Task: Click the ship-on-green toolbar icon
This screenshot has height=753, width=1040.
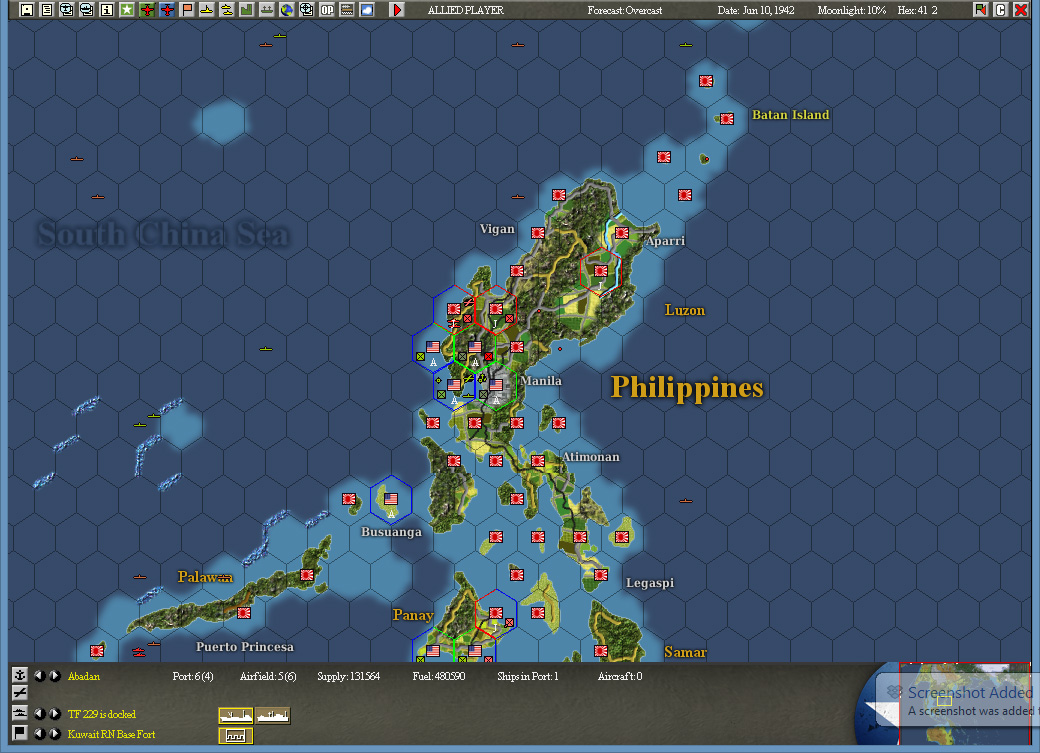Action: coord(267,9)
